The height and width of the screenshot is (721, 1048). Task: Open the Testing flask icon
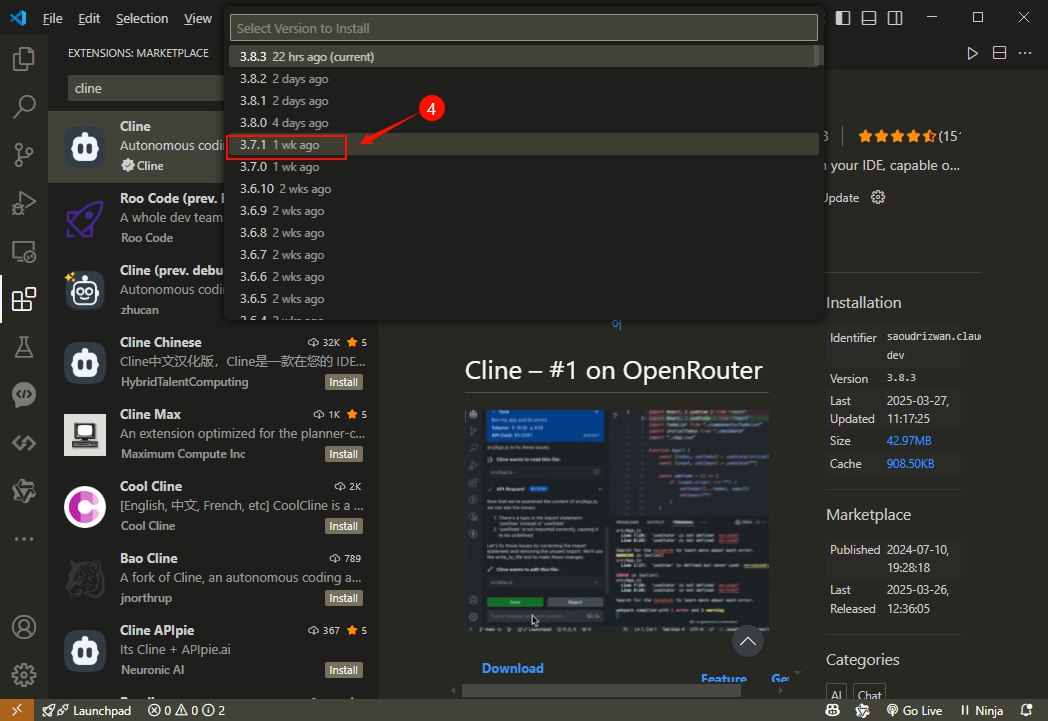pos(24,347)
